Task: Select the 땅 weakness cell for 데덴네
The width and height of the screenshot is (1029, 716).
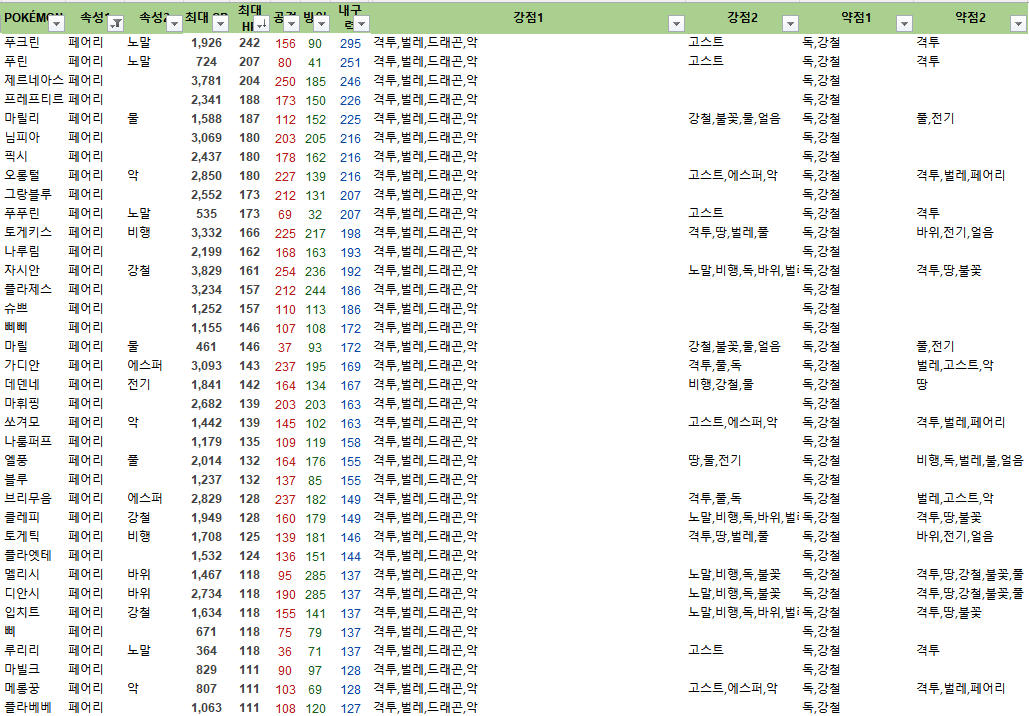Action: pyautogui.click(x=922, y=384)
